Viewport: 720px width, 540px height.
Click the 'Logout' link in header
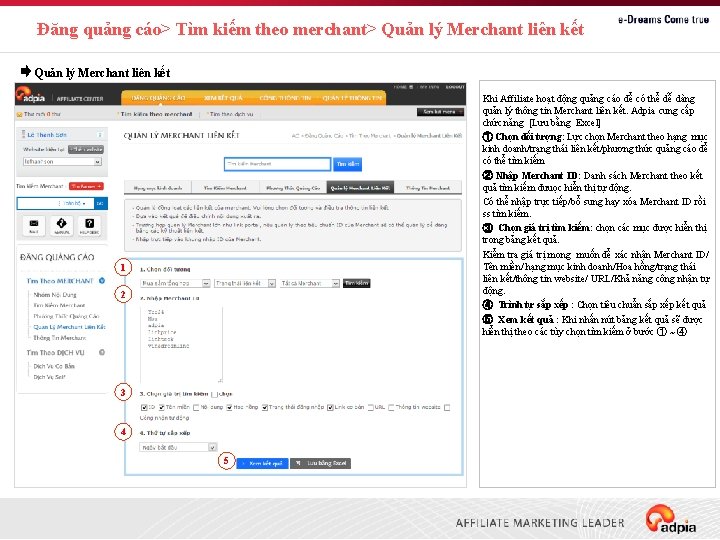tap(455, 87)
